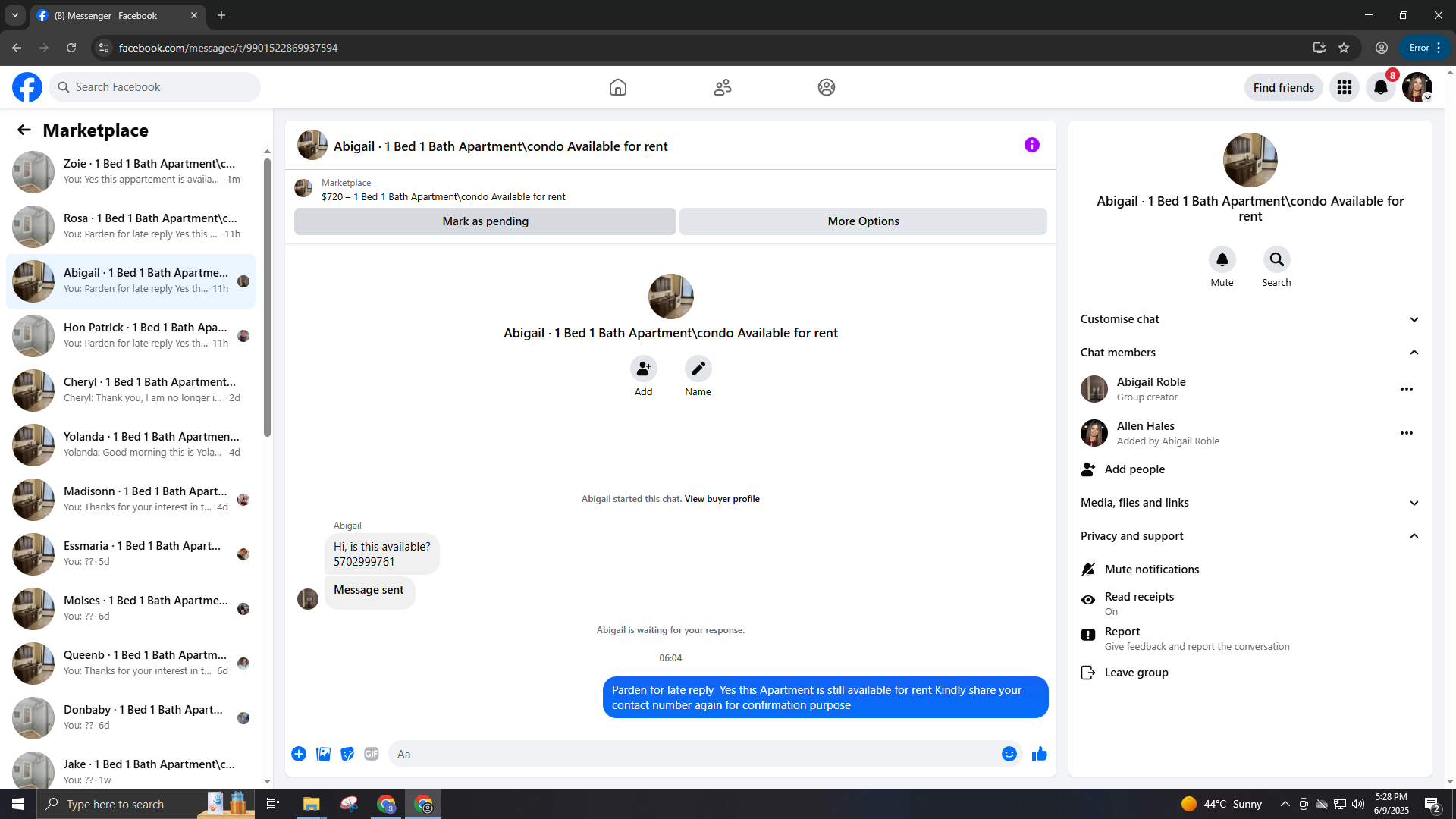
Task: Click Mark as pending button
Action: pos(485,221)
